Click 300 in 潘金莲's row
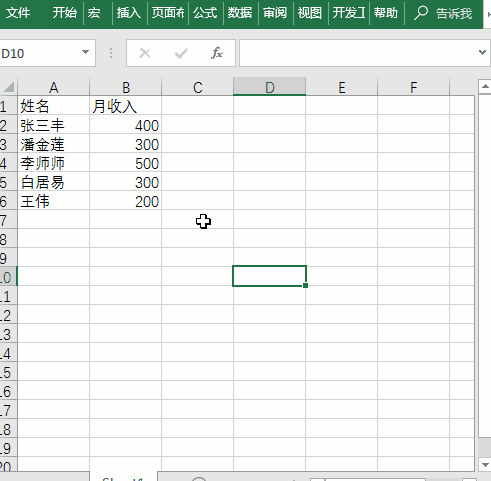Viewport: 491px width, 481px height. [126, 144]
